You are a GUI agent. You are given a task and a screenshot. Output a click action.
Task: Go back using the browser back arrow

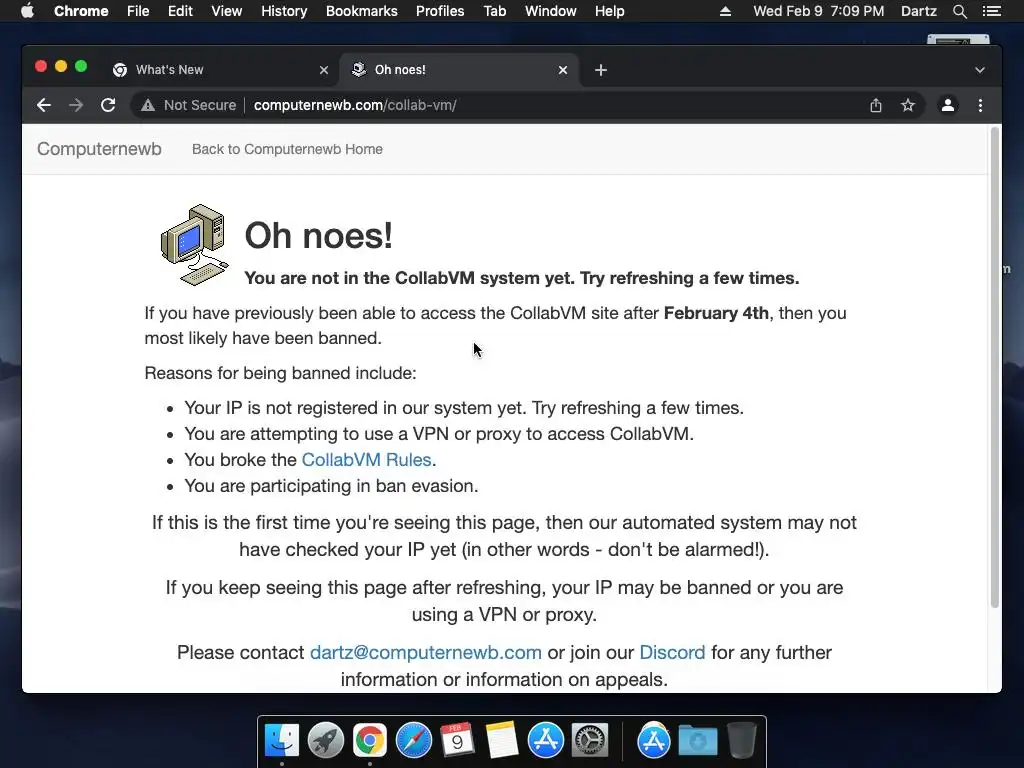(x=44, y=105)
